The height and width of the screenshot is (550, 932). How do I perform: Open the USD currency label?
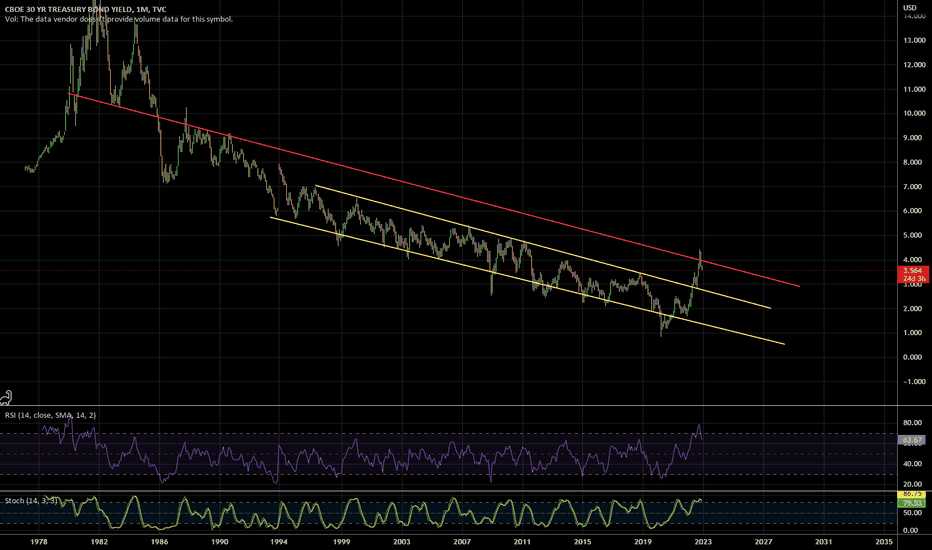pyautogui.click(x=909, y=7)
